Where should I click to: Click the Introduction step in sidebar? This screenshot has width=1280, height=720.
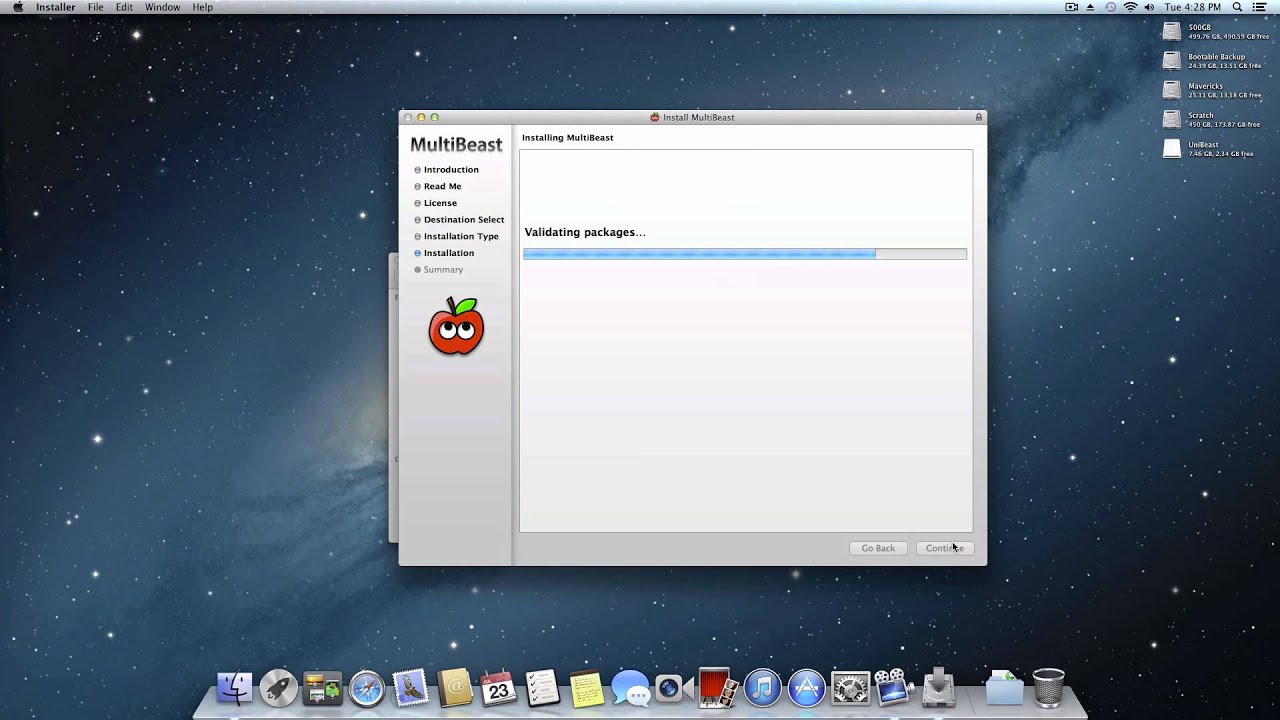tap(451, 170)
